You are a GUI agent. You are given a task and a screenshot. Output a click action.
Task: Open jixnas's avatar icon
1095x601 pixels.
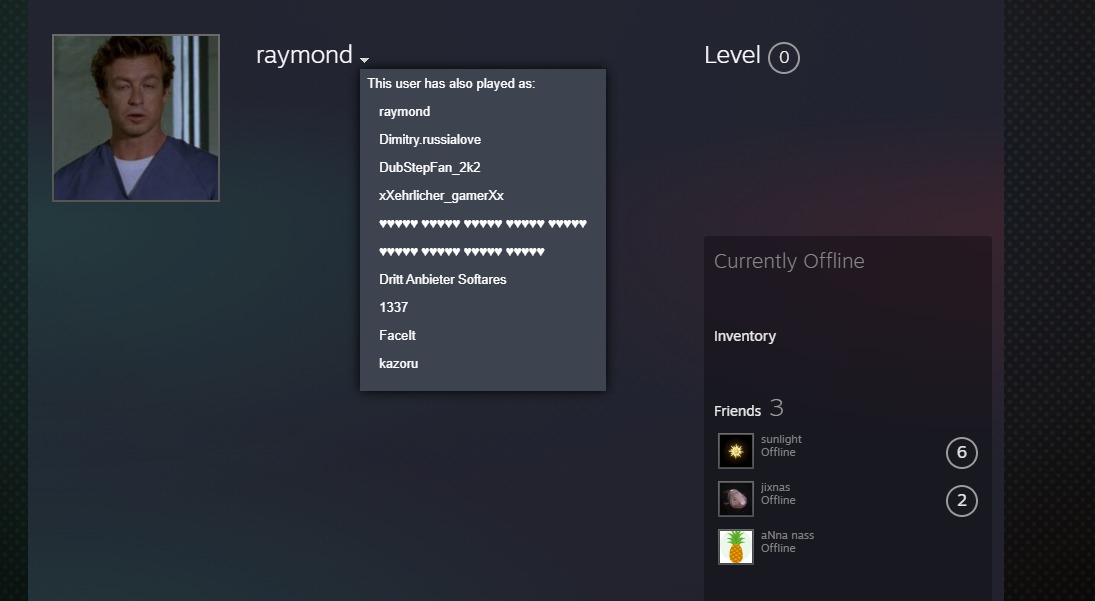coord(736,499)
